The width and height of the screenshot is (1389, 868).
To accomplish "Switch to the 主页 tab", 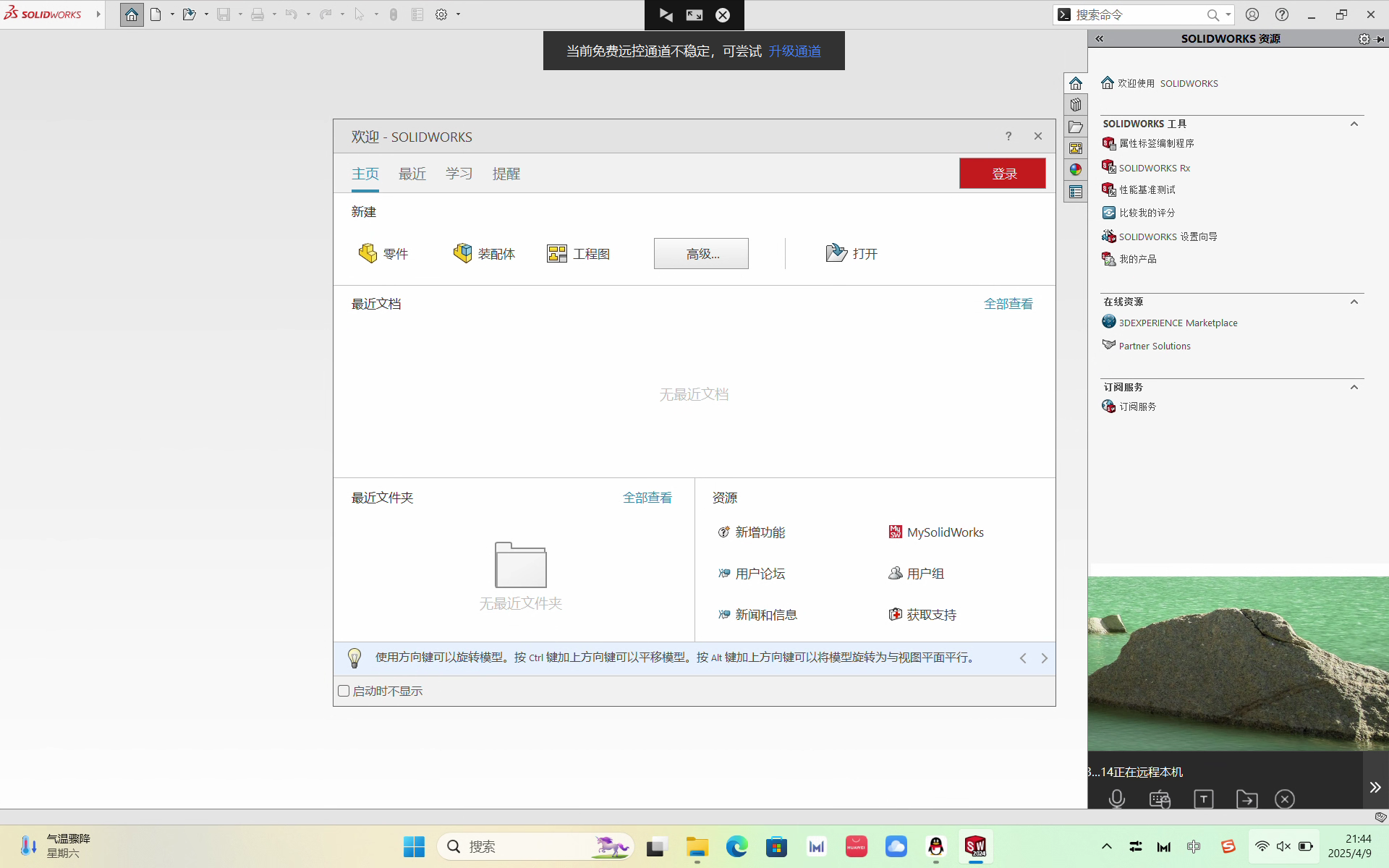I will [x=365, y=174].
